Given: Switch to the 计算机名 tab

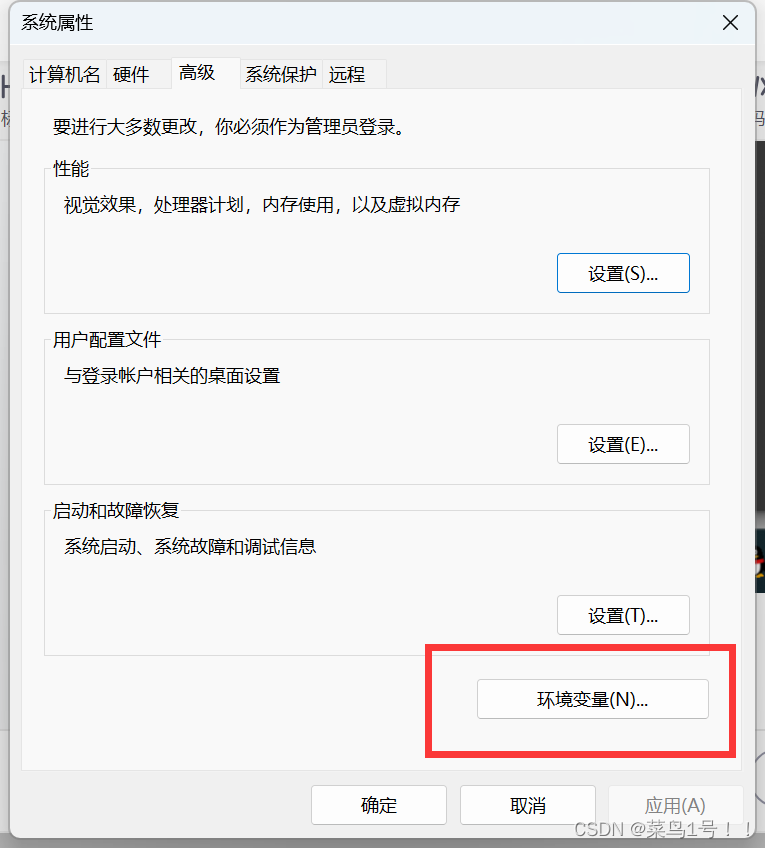Looking at the screenshot, I should pos(65,74).
